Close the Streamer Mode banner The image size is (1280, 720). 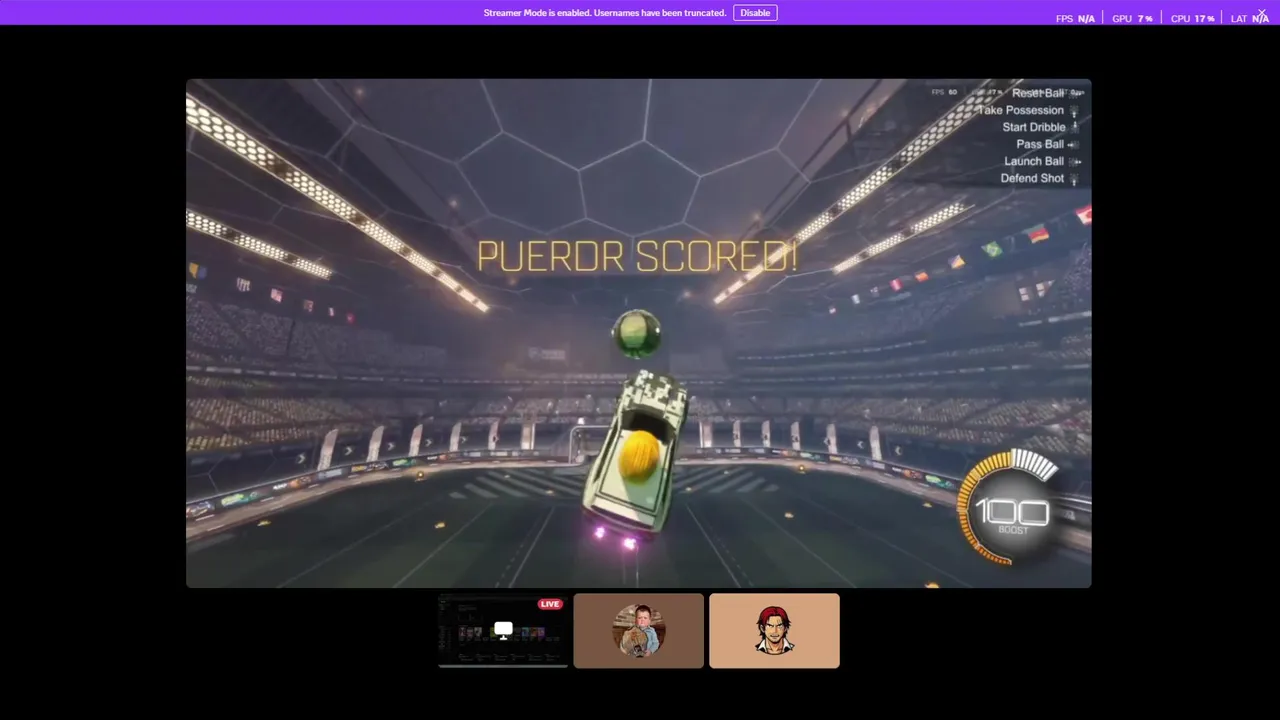click(x=1262, y=13)
